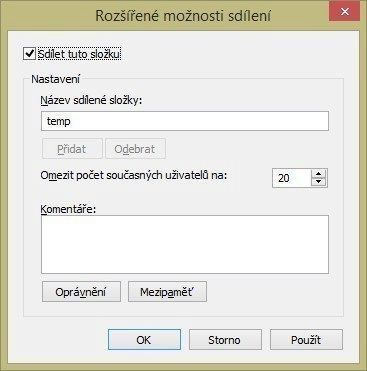Toggle the Sdílet tuto složku checkbox
Viewport: 367px width, 371px height.
[30, 54]
